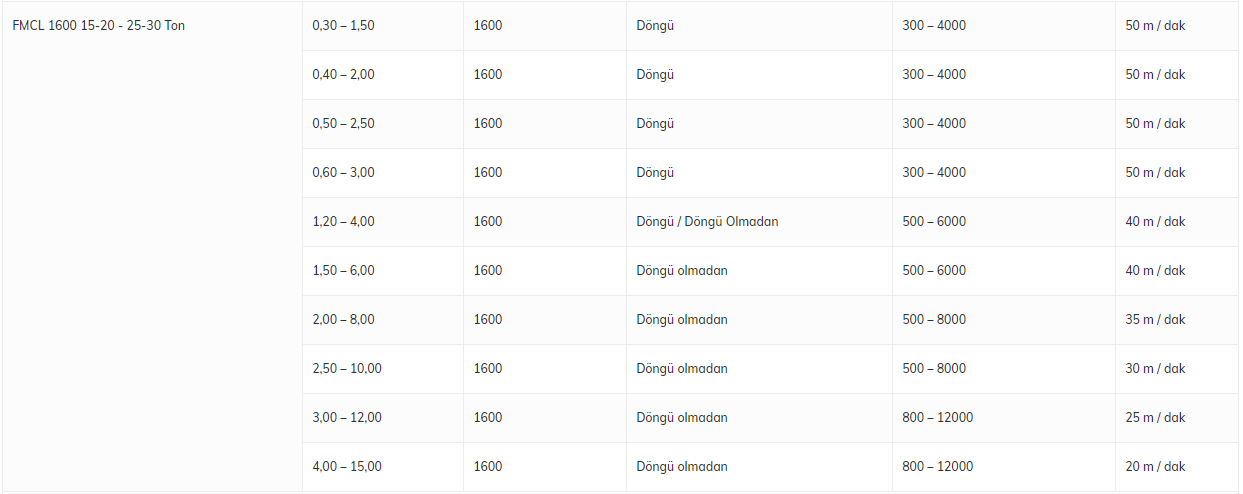
Task: Click the 0,60 – 3,00 cell
Action: (343, 173)
